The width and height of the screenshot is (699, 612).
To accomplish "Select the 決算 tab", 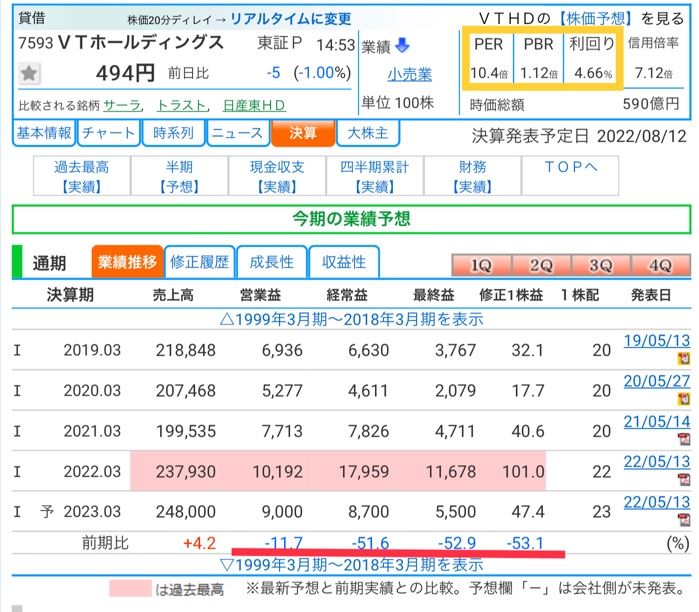I will click(303, 133).
